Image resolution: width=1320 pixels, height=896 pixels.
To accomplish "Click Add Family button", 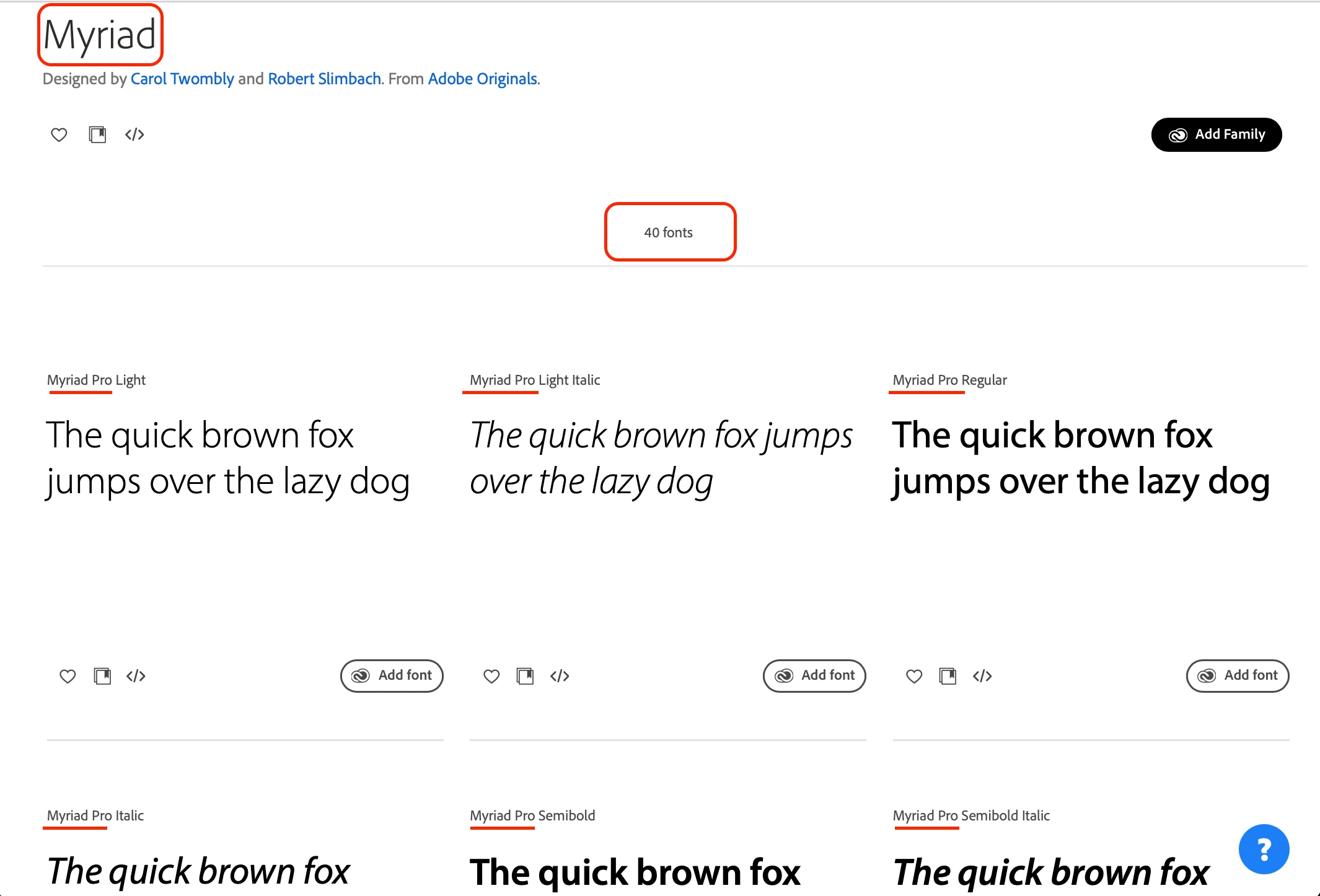I will point(1216,134).
